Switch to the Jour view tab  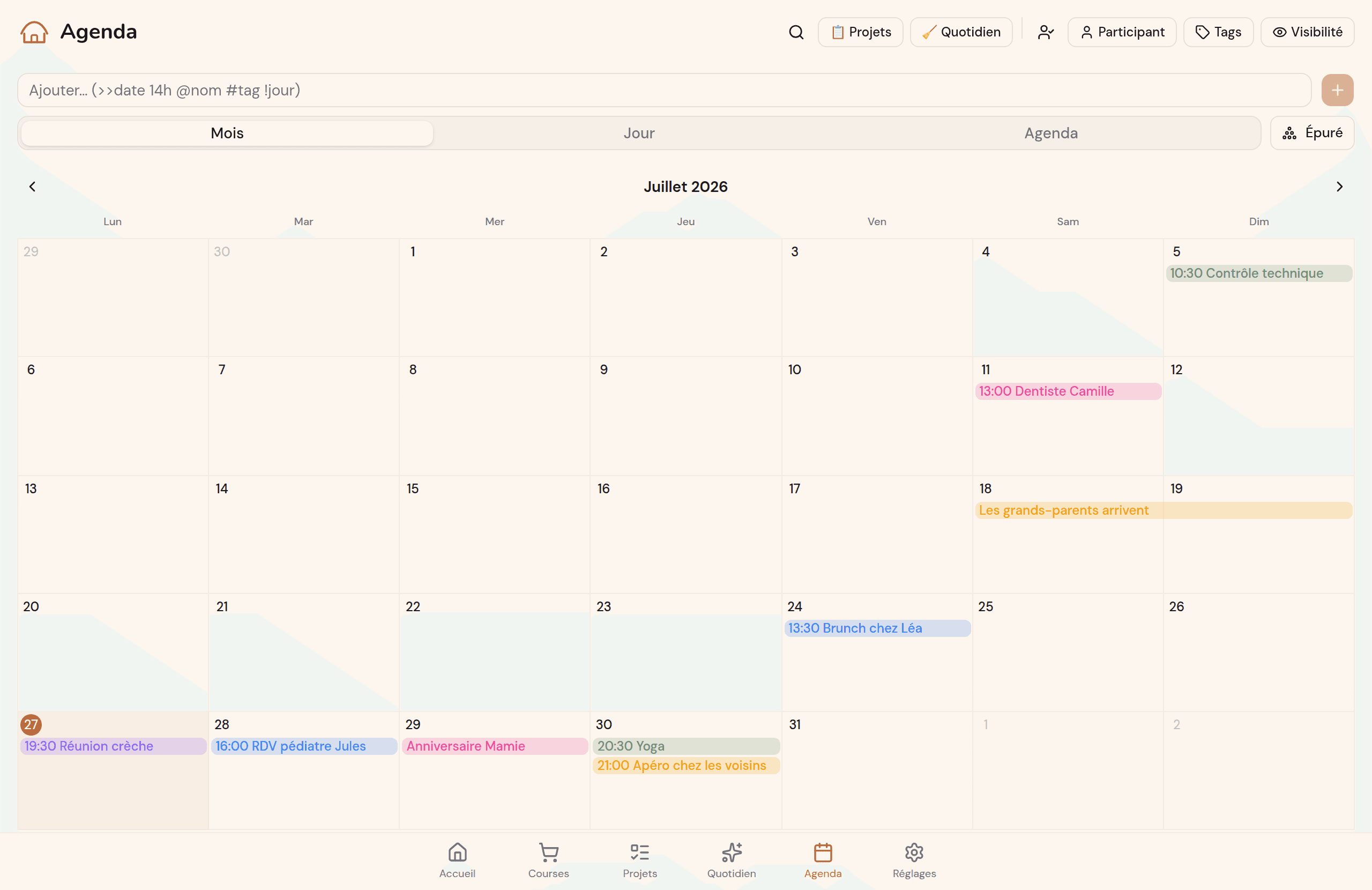pyautogui.click(x=639, y=133)
